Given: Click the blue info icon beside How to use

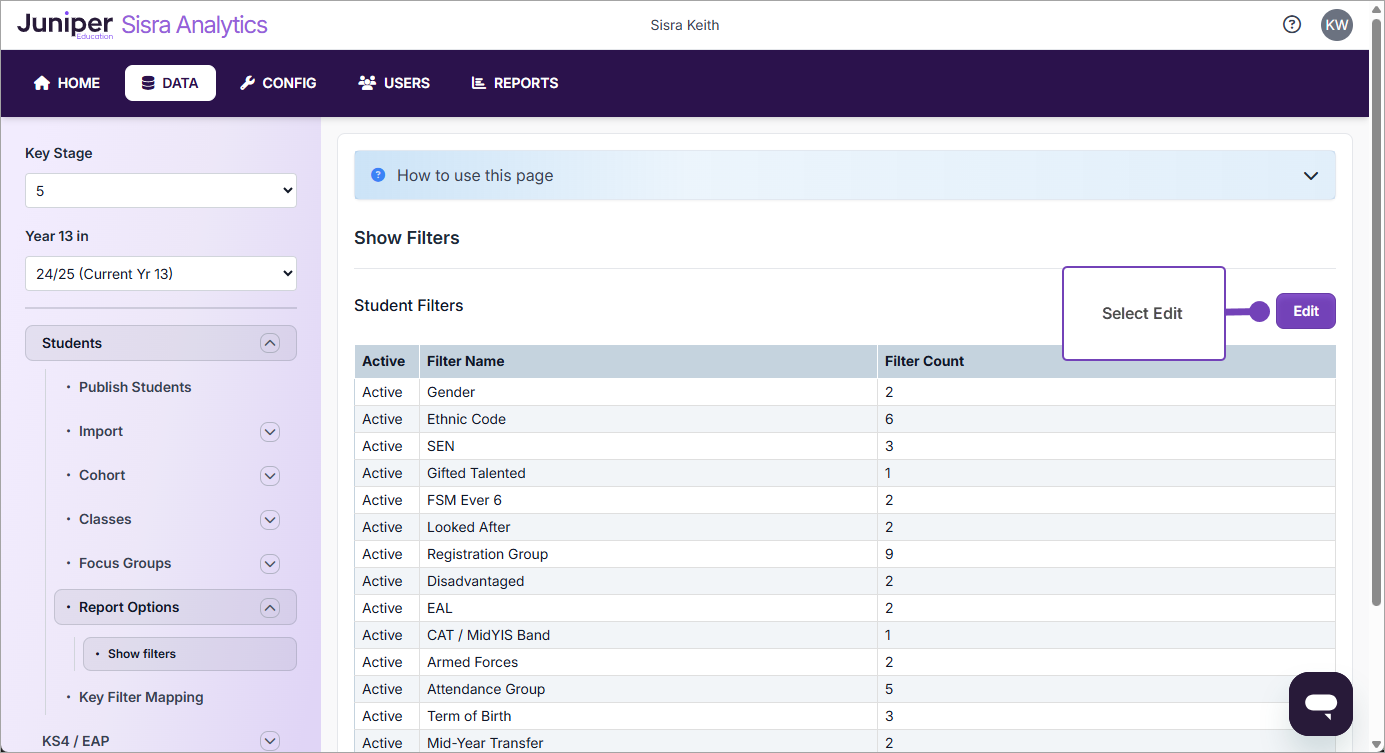Looking at the screenshot, I should [377, 174].
